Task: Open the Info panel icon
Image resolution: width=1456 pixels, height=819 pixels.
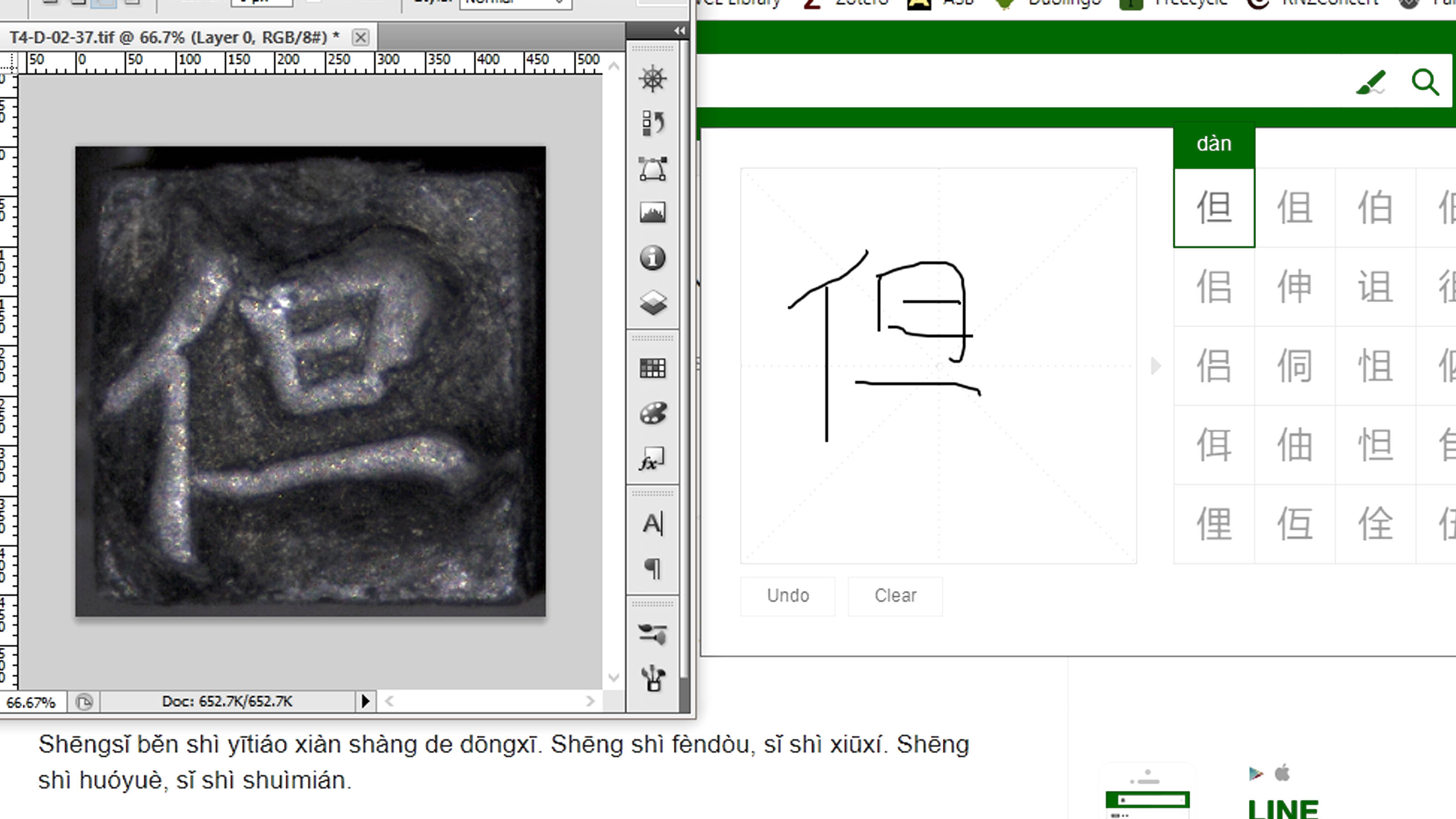Action: pos(652,258)
